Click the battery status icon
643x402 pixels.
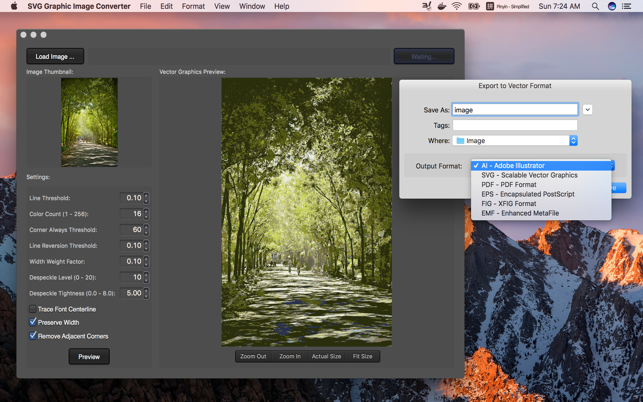(x=473, y=6)
